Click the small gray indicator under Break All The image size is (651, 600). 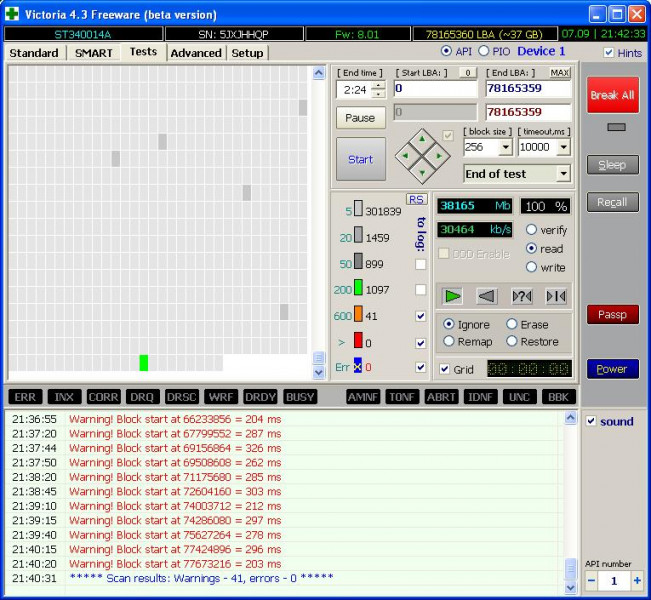[x=616, y=127]
